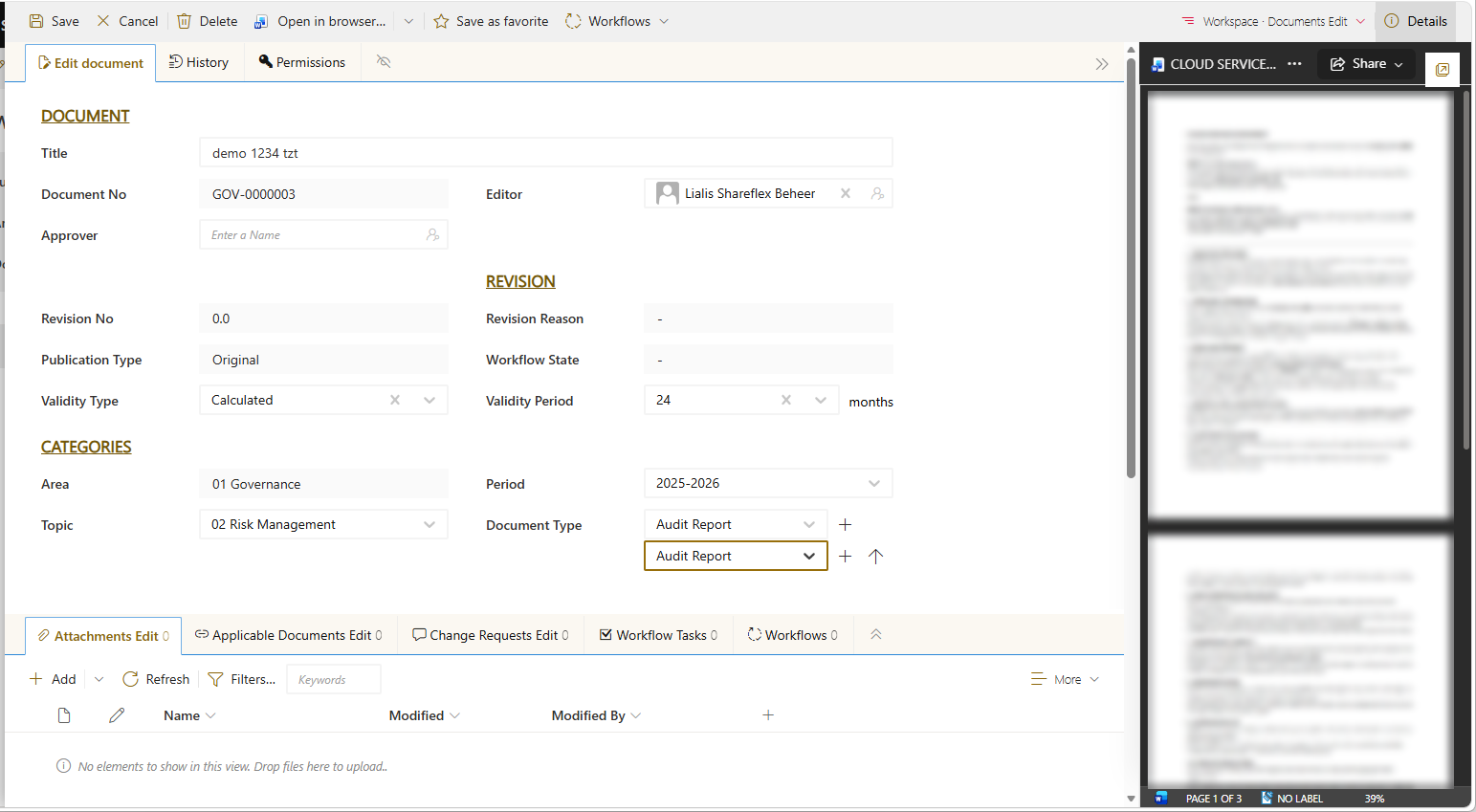Click the Keywords search field
Screen dimensions: 1476x812
tap(334, 679)
